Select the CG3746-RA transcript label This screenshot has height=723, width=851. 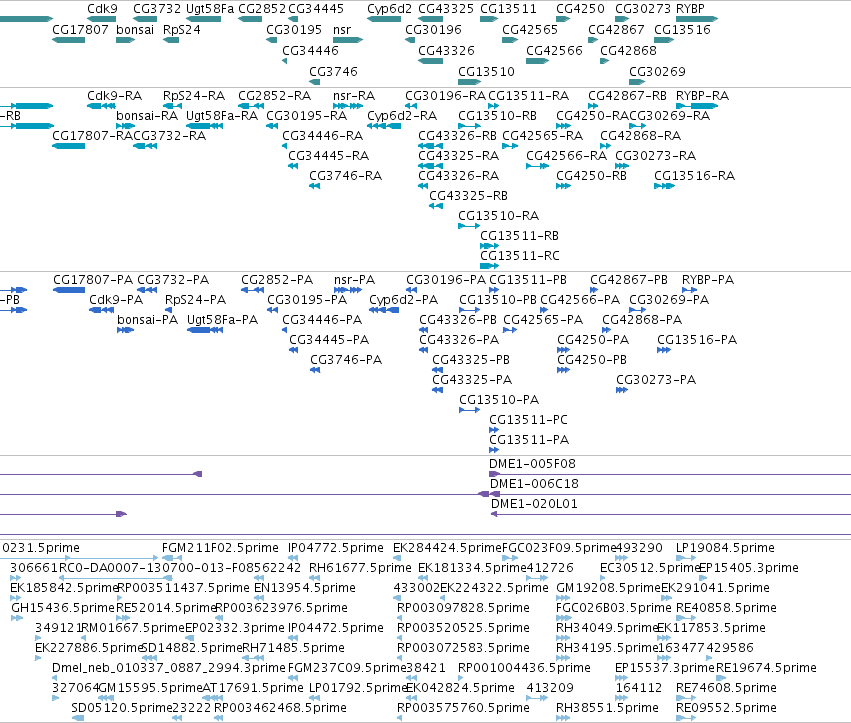346,176
